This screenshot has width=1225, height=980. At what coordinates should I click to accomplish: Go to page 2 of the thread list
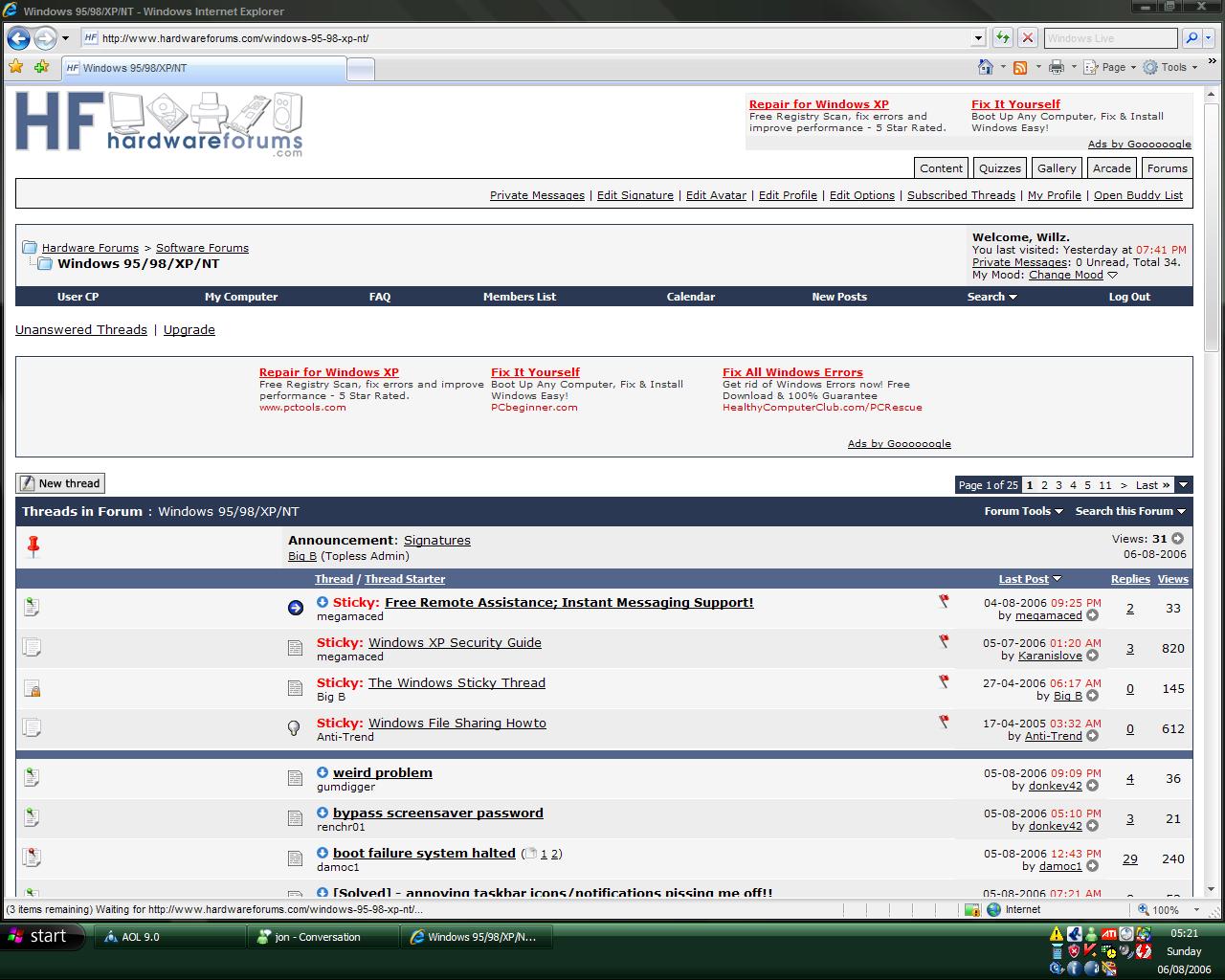[1044, 485]
